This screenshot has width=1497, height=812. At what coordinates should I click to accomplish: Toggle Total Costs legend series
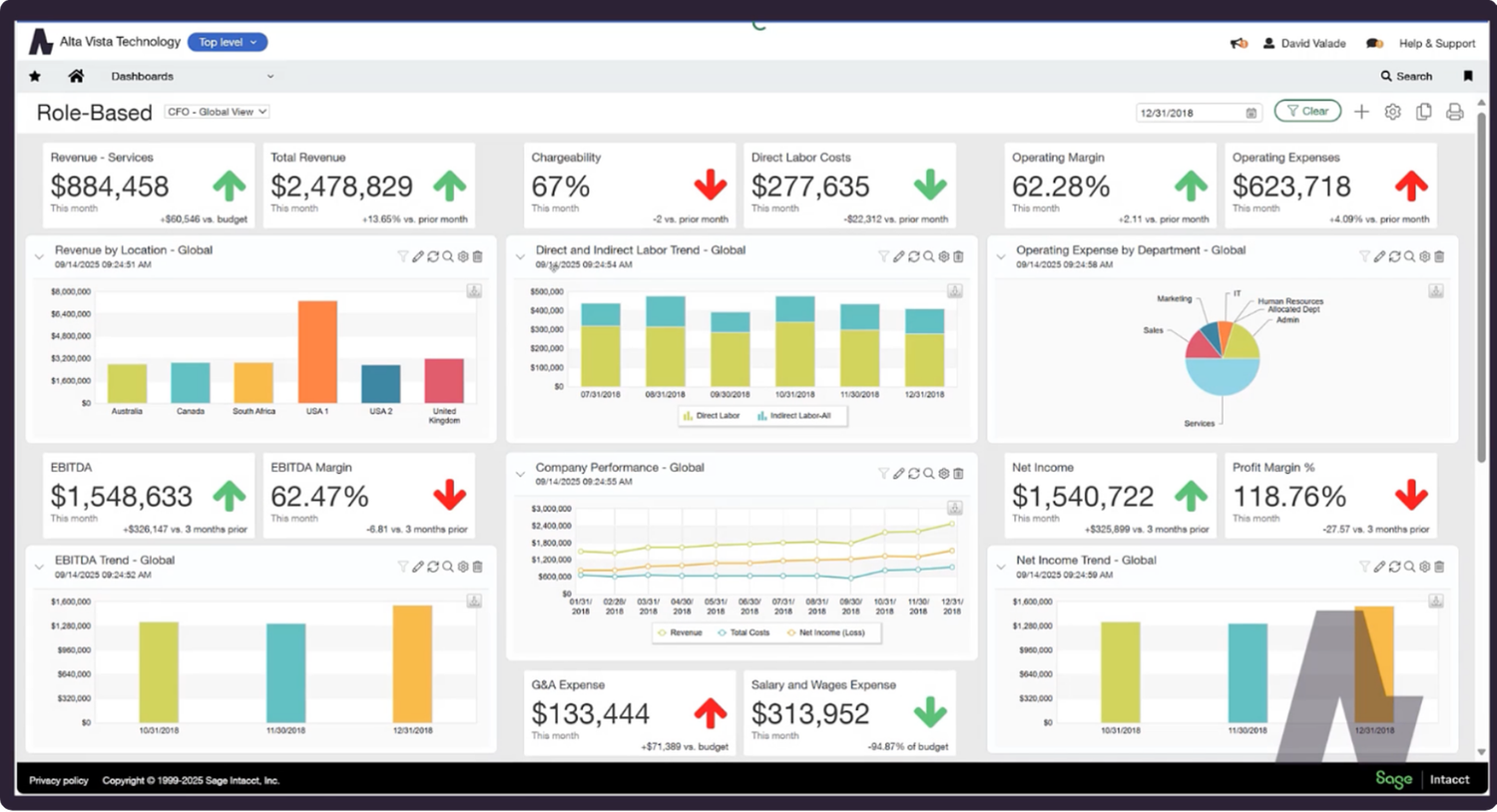[744, 632]
